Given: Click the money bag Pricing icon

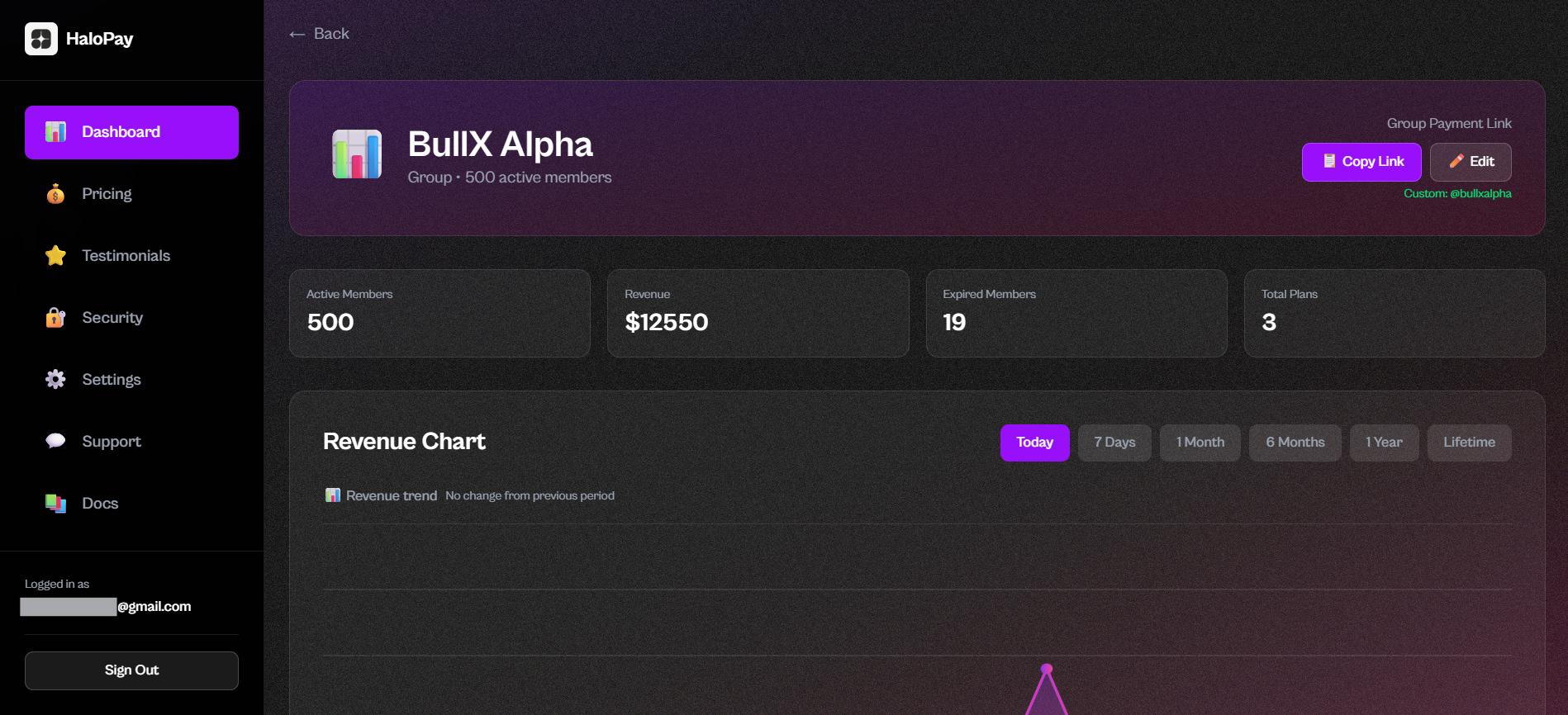Looking at the screenshot, I should coord(55,194).
